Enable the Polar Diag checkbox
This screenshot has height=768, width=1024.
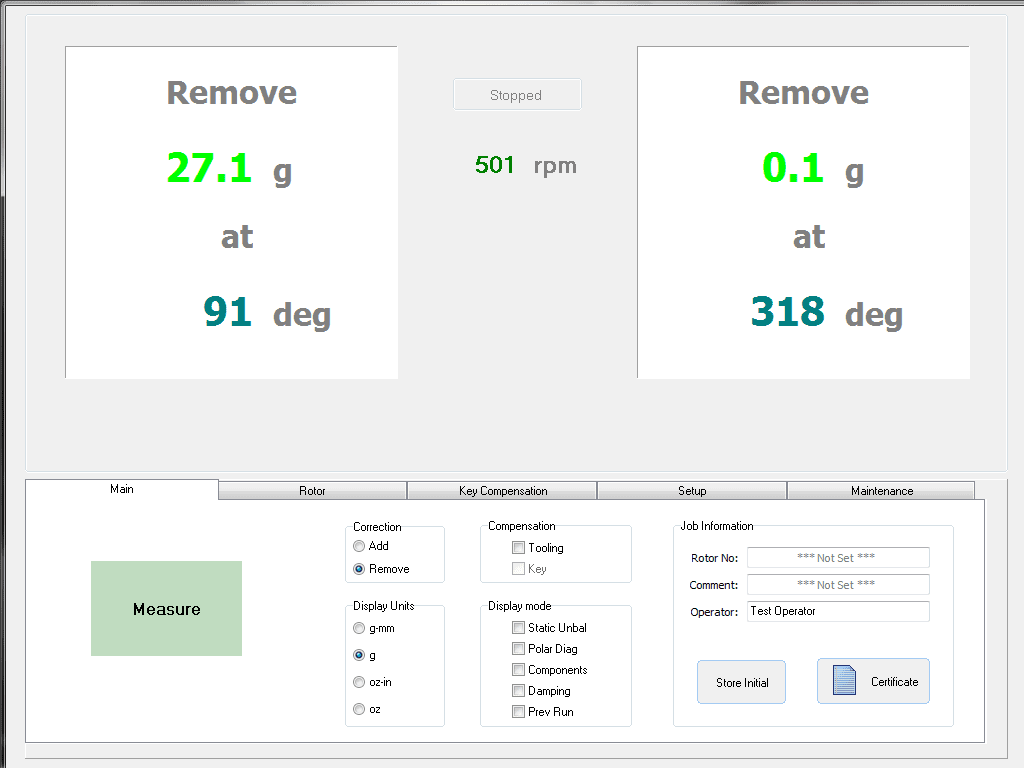click(x=518, y=649)
